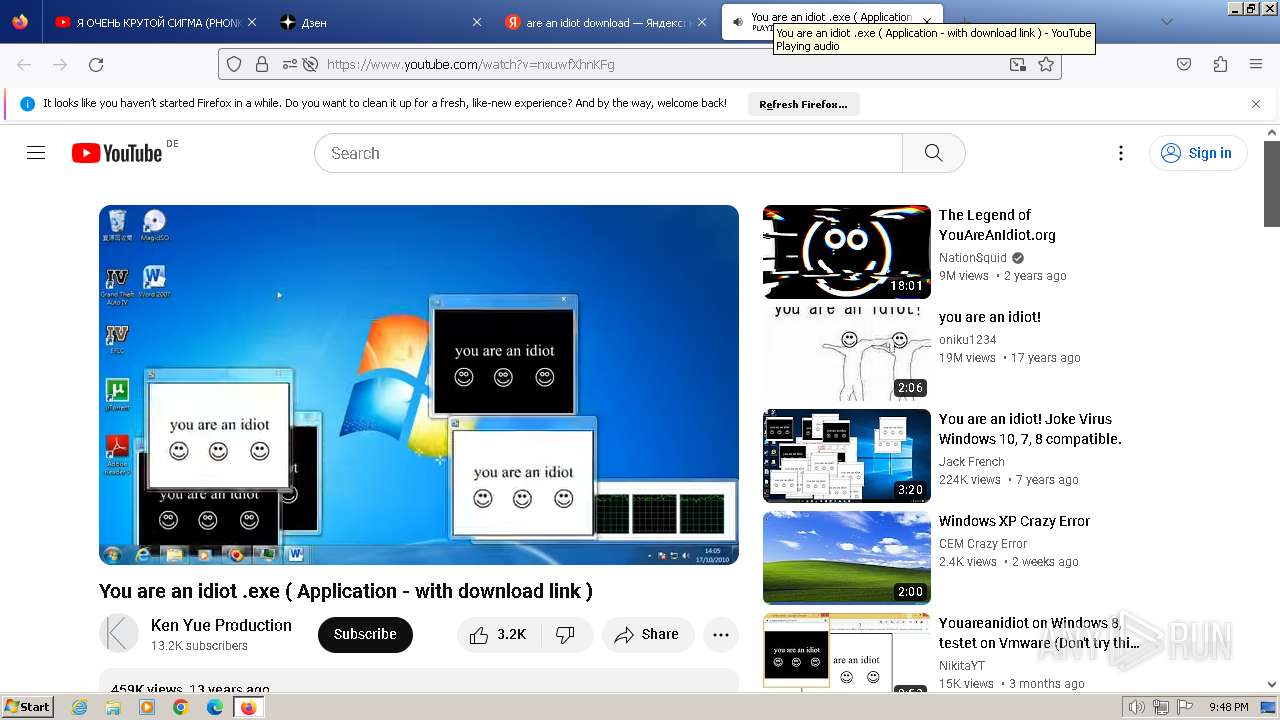Click channel name NikitaYT
Viewport: 1280px width, 720px height.
[962, 665]
